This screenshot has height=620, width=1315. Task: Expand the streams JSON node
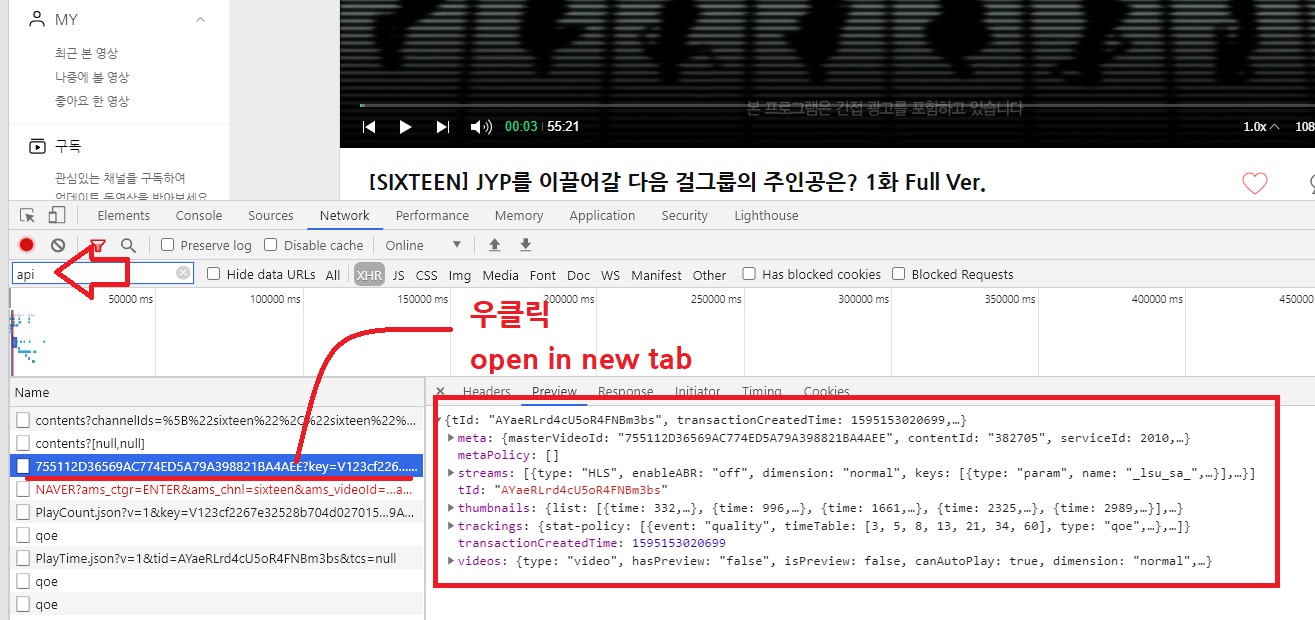click(451, 473)
